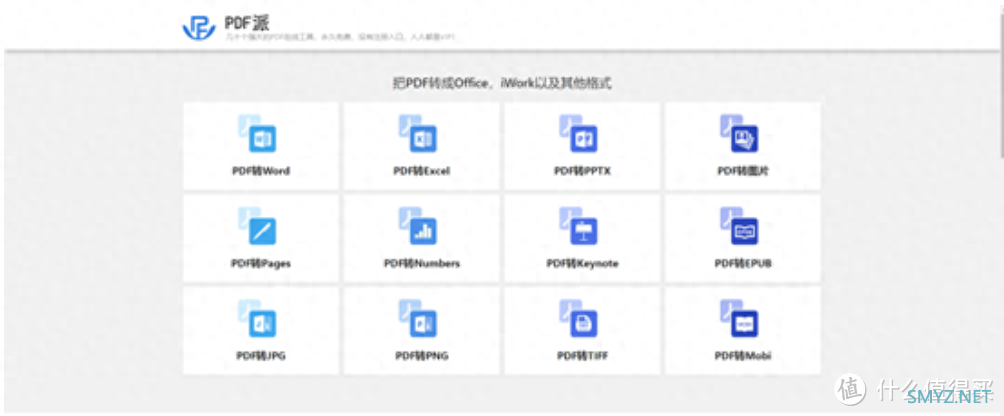This screenshot has height=416, width=1004.
Task: Open the PDF转Keynote converter icon
Action: [x=578, y=226]
